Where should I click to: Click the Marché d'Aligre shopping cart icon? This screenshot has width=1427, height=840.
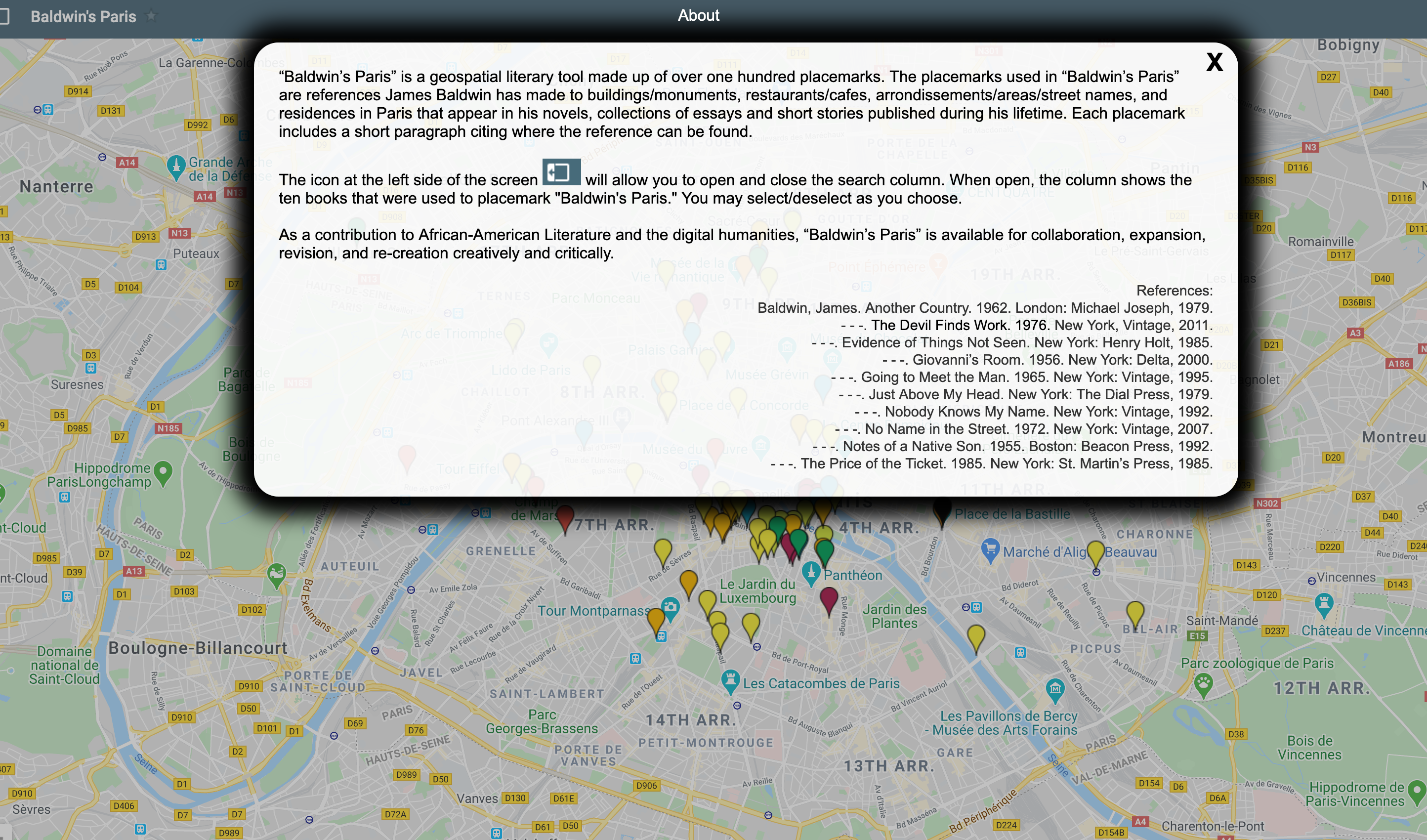point(990,550)
